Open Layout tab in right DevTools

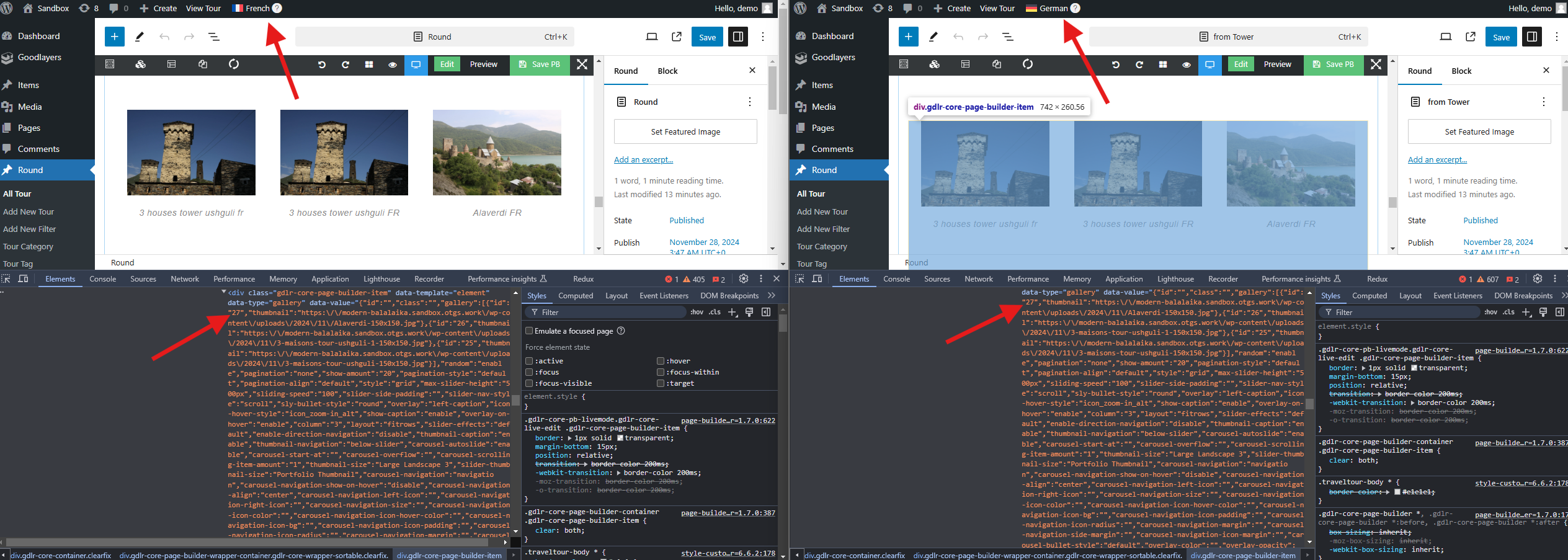click(1410, 296)
